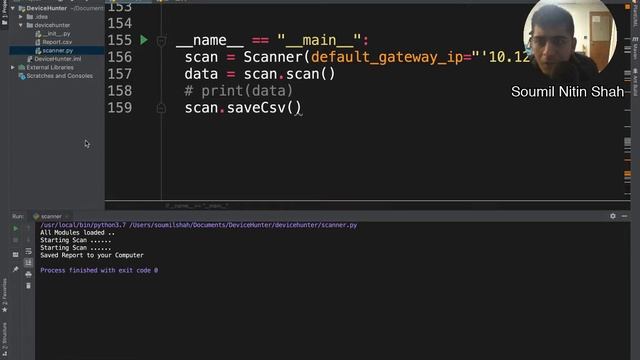Click "Process finished with exit code 0"
Viewport: 640px width, 360px height.
click(x=99, y=270)
